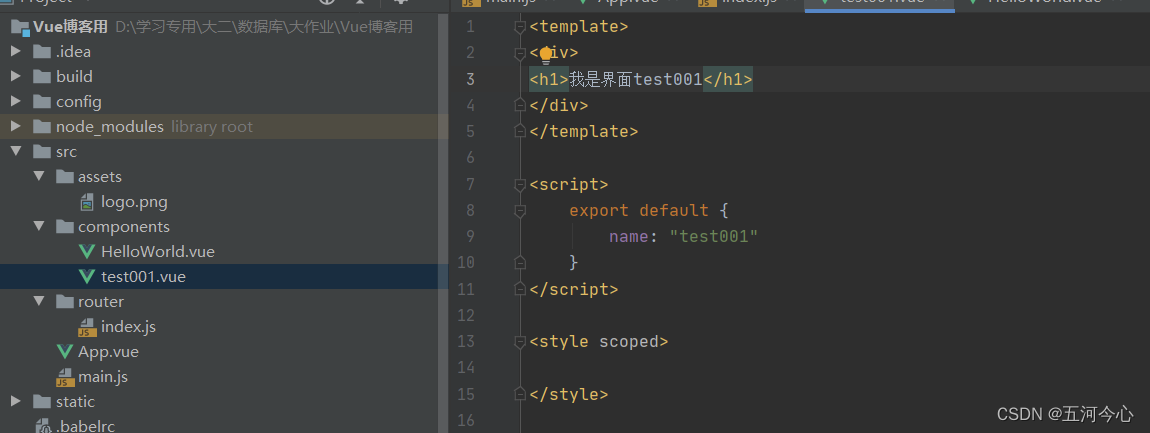Click the index.js JavaScript file icon
The image size is (1150, 433).
(87, 327)
